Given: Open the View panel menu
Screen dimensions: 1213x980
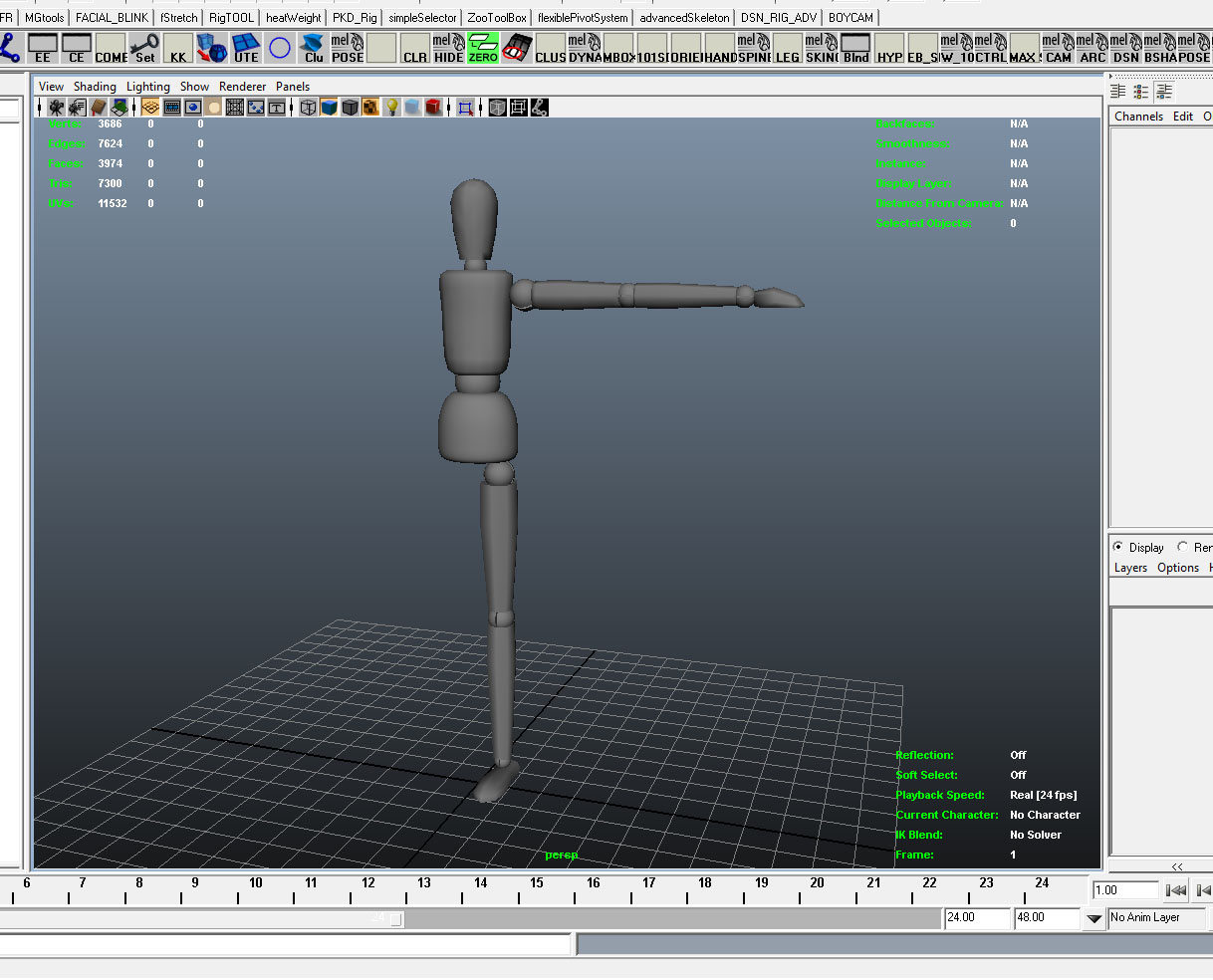Looking at the screenshot, I should 51,87.
